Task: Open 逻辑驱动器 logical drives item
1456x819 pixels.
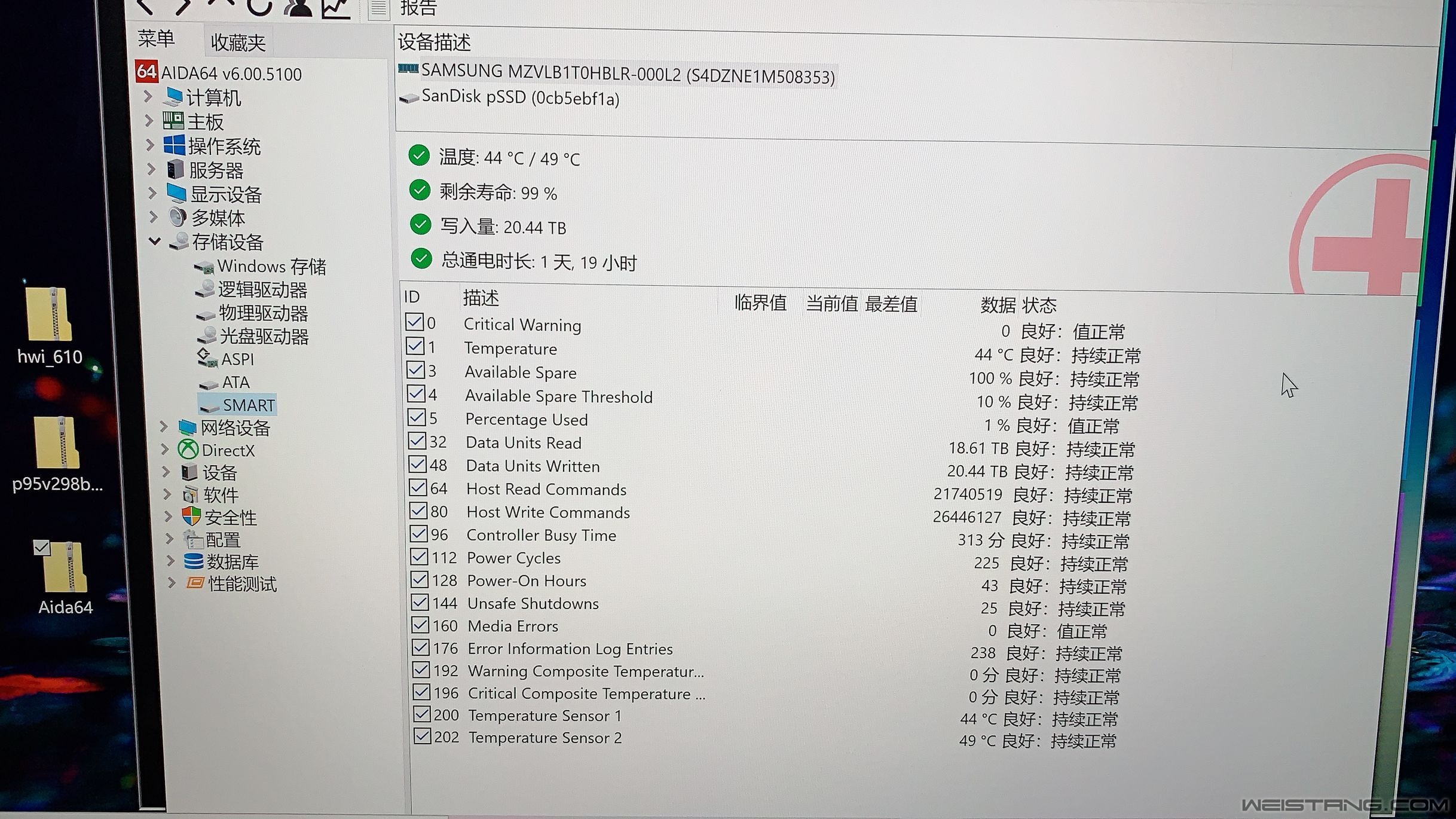Action: [252, 289]
